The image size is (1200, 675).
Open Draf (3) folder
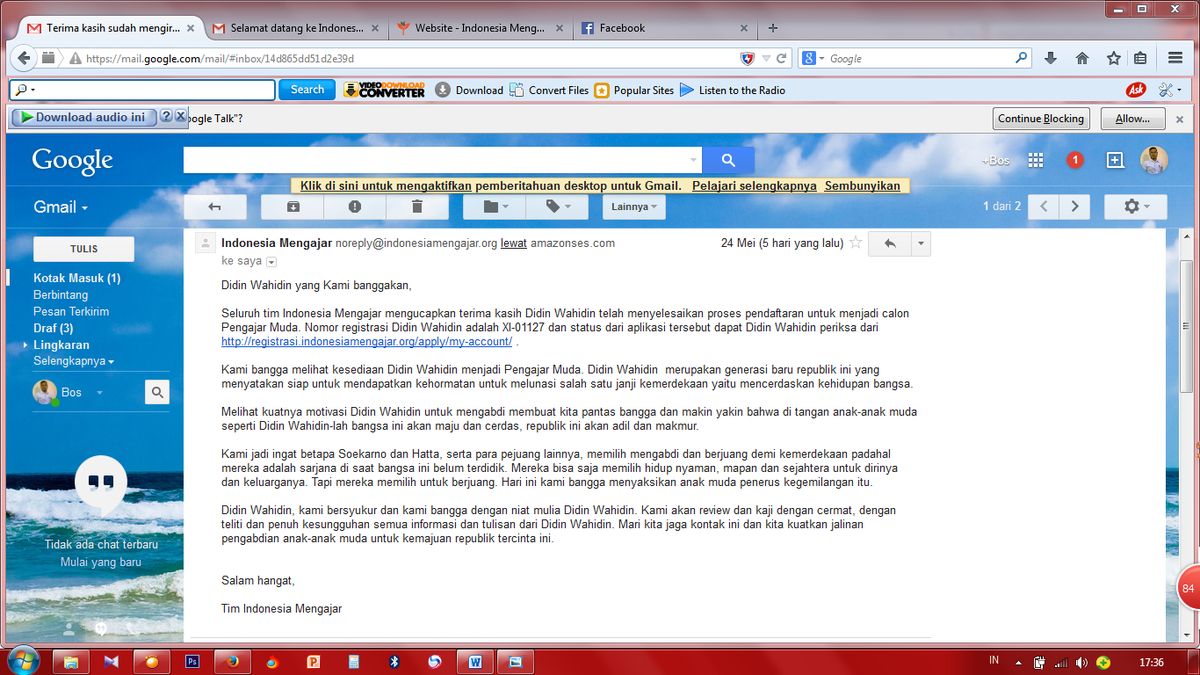click(53, 328)
